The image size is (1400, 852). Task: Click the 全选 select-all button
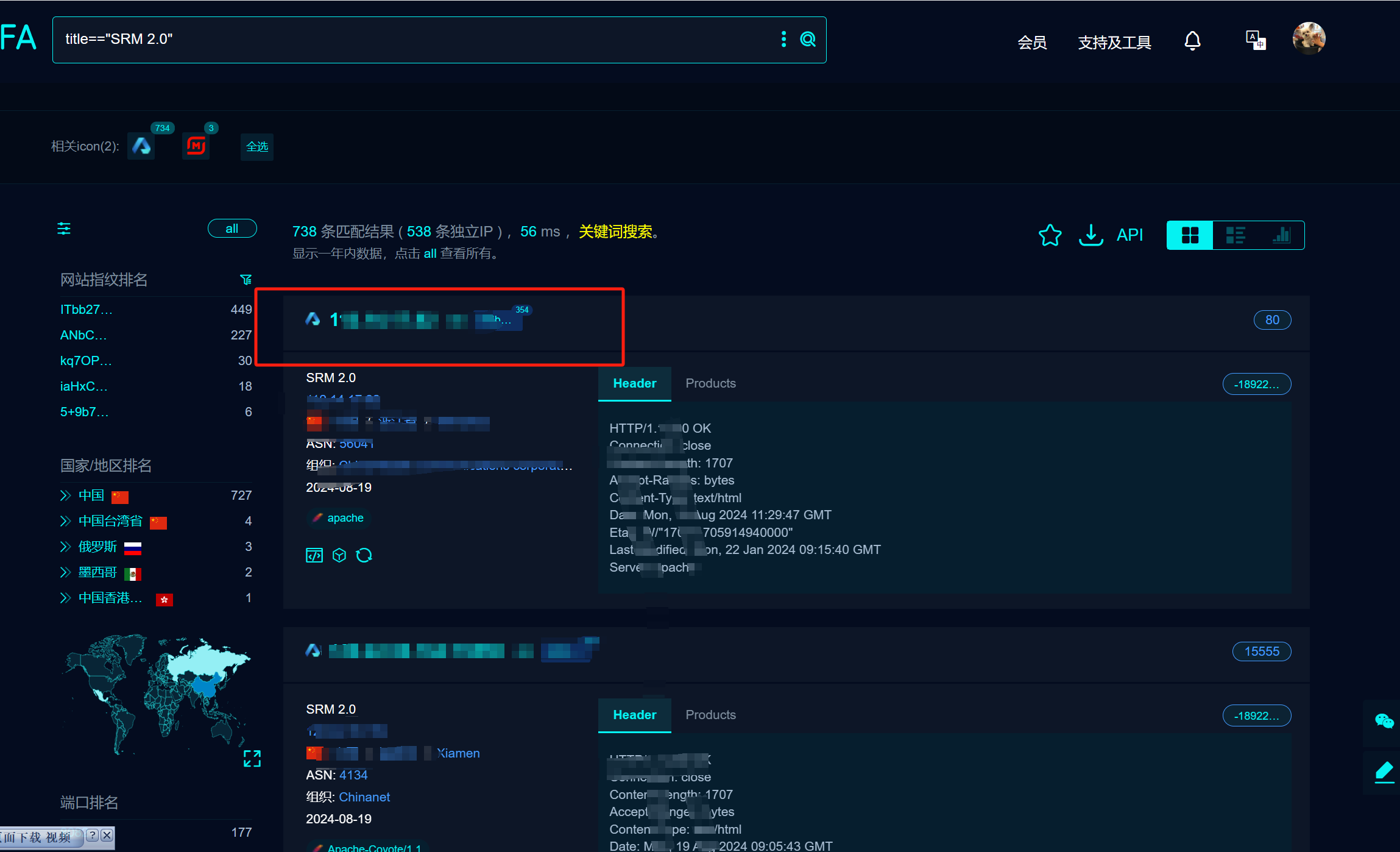[x=257, y=147]
